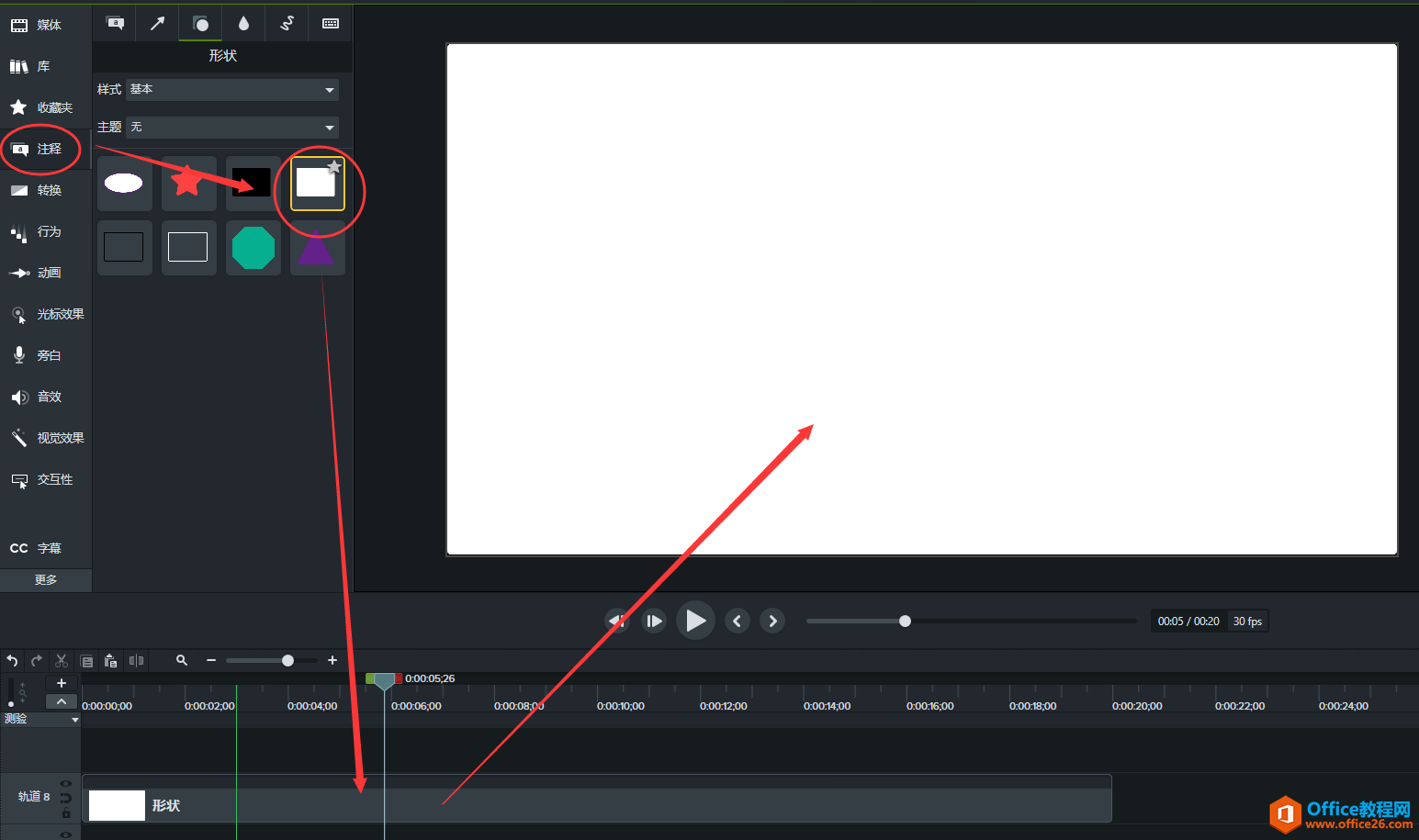1419x840 pixels.
Task: Toggle lock on 轨道 8
Action: pos(66,813)
